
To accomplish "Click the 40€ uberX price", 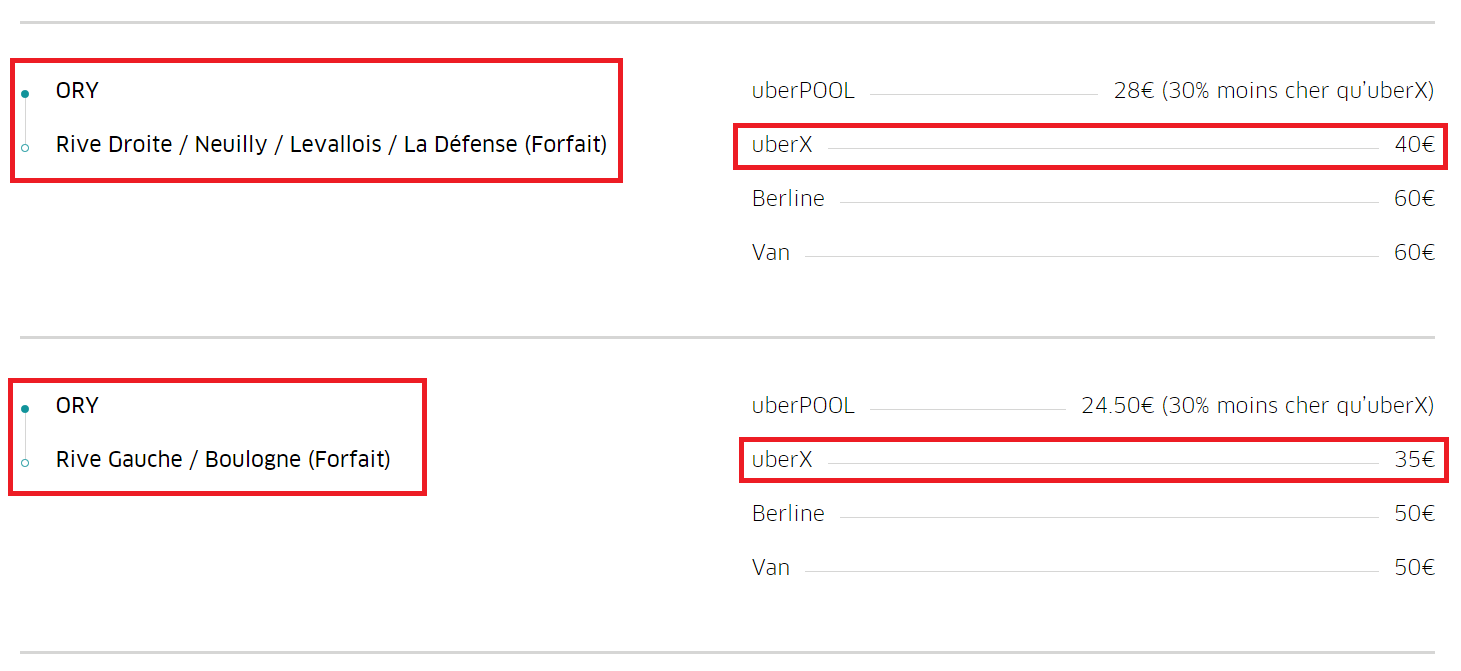I will click(x=1415, y=145).
